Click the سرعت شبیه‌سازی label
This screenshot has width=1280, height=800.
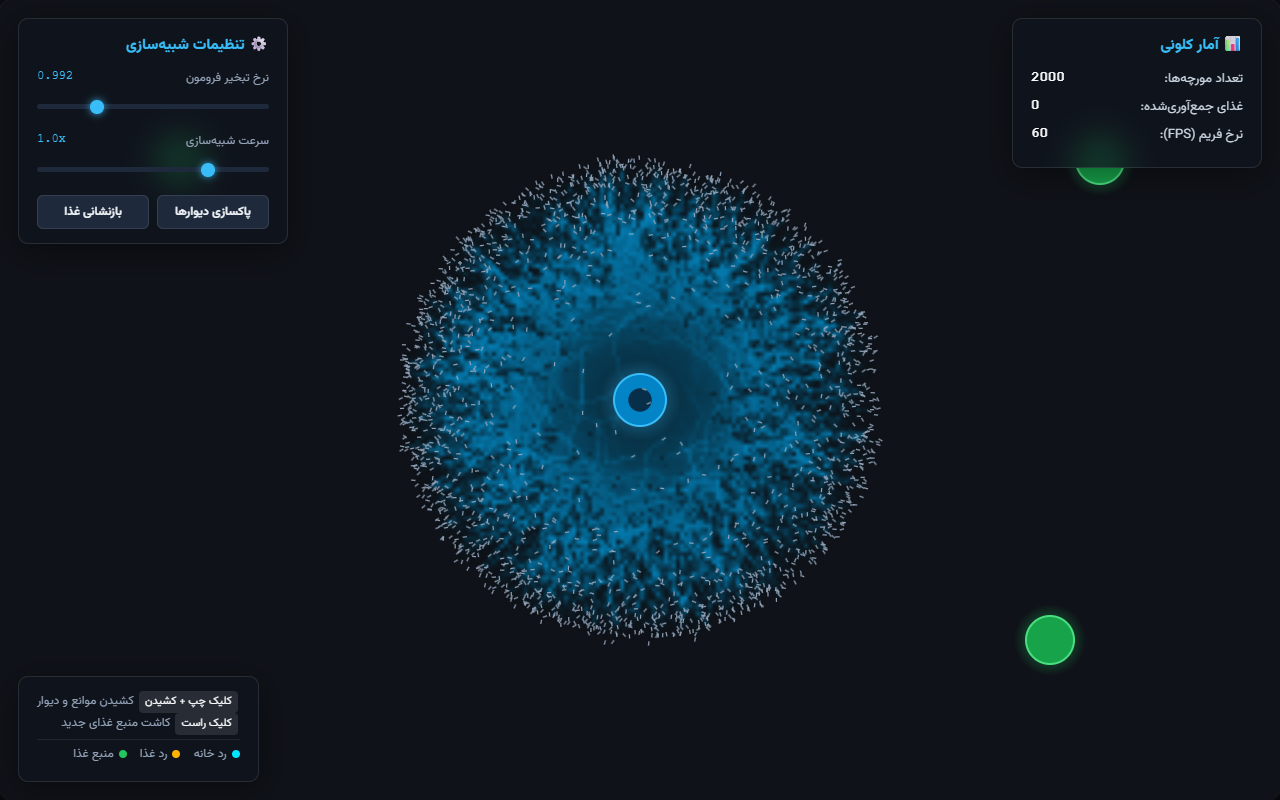point(227,140)
